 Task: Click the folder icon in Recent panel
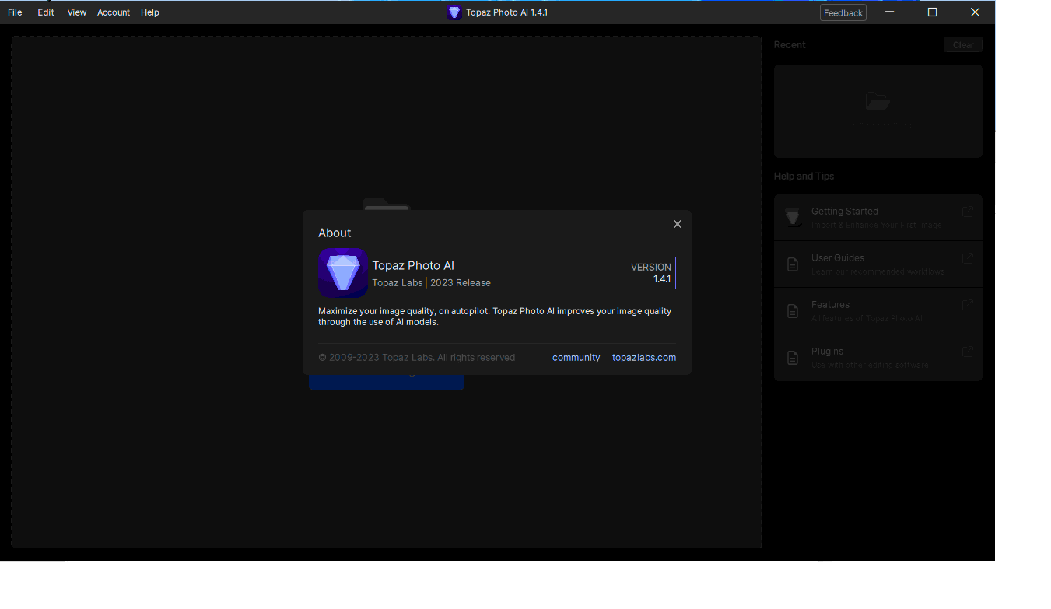(877, 101)
